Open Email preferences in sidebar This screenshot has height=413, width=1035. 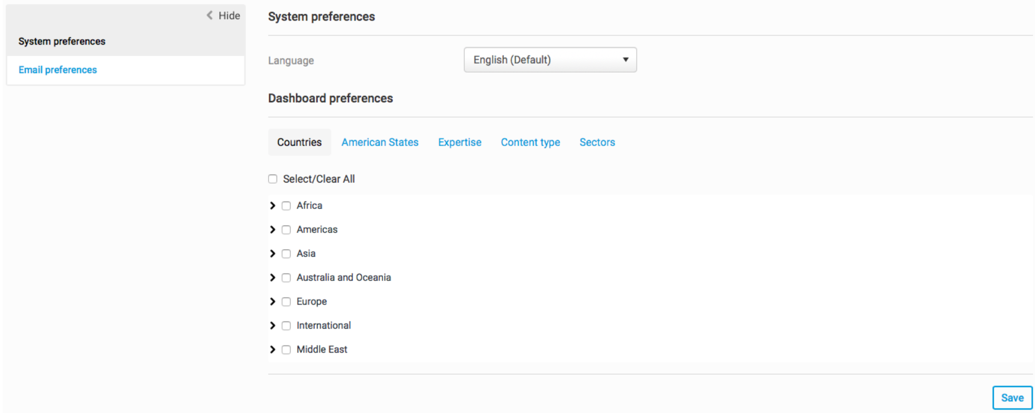(58, 70)
